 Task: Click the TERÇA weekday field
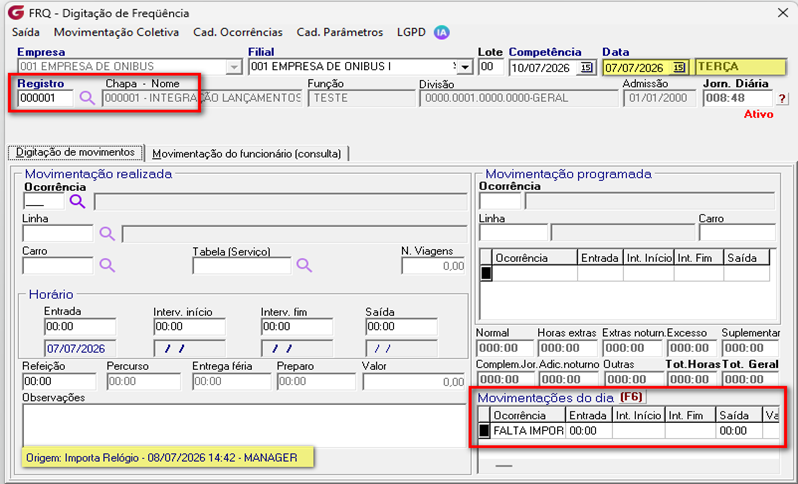[x=740, y=67]
